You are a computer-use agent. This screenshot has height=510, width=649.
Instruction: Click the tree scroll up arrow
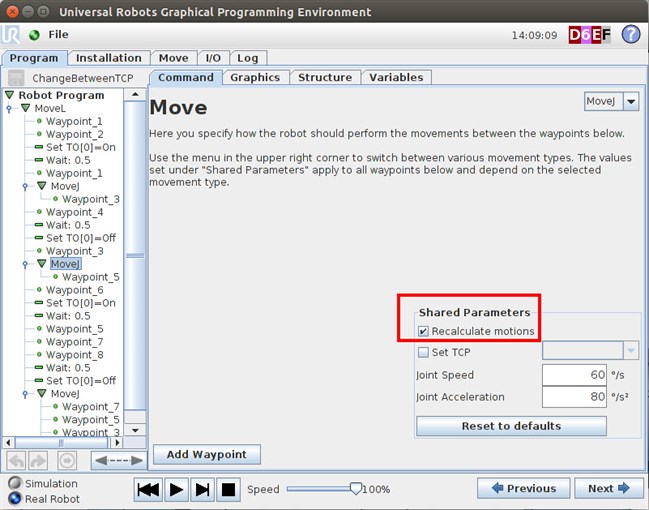(135, 95)
